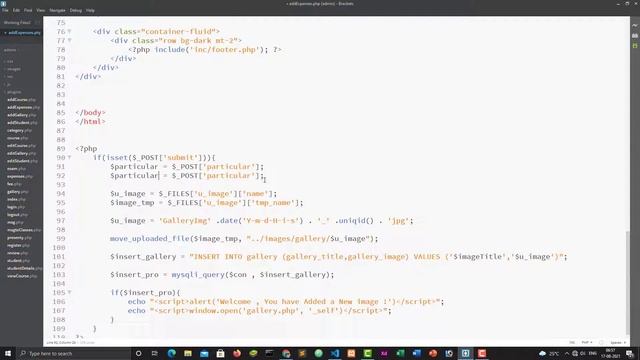This screenshot has width=640, height=360.
Task: Collapse code fold at line 90
Action: click(x=69, y=158)
